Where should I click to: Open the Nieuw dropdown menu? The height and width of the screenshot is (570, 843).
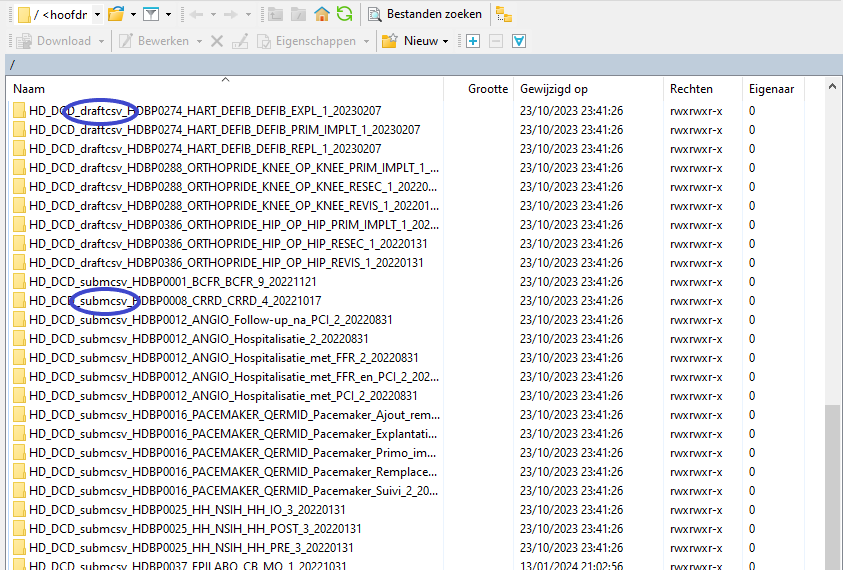[x=415, y=41]
